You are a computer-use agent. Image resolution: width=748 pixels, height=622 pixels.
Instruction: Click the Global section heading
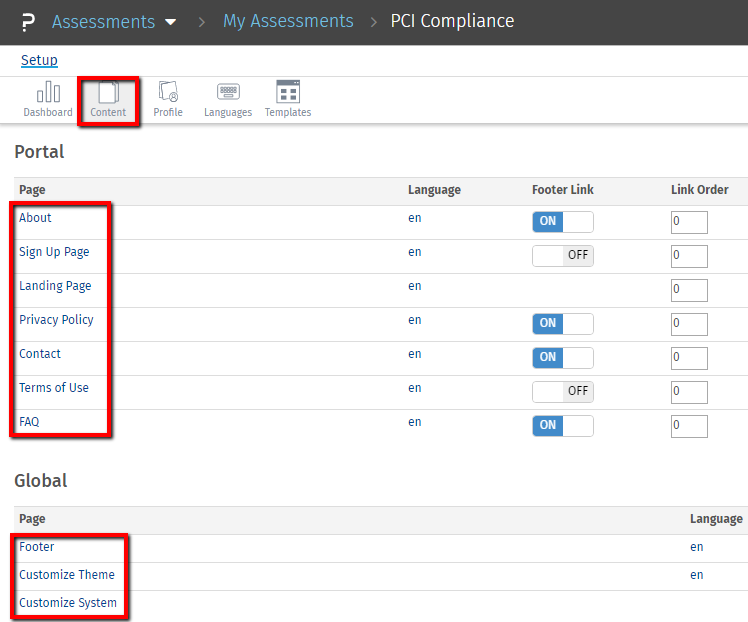pos(41,481)
